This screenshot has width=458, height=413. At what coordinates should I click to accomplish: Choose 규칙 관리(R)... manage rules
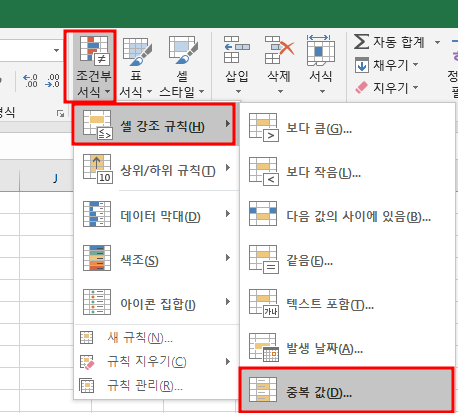(x=156, y=386)
